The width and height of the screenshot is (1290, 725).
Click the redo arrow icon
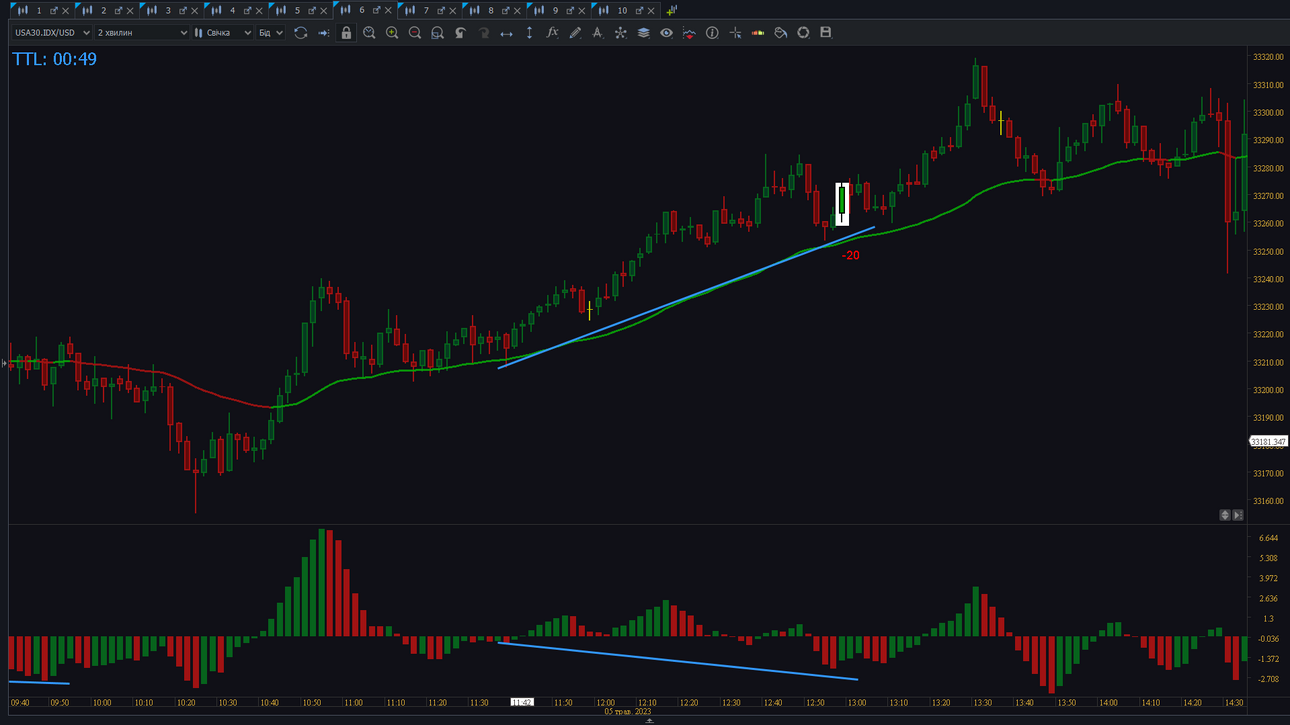[x=483, y=33]
